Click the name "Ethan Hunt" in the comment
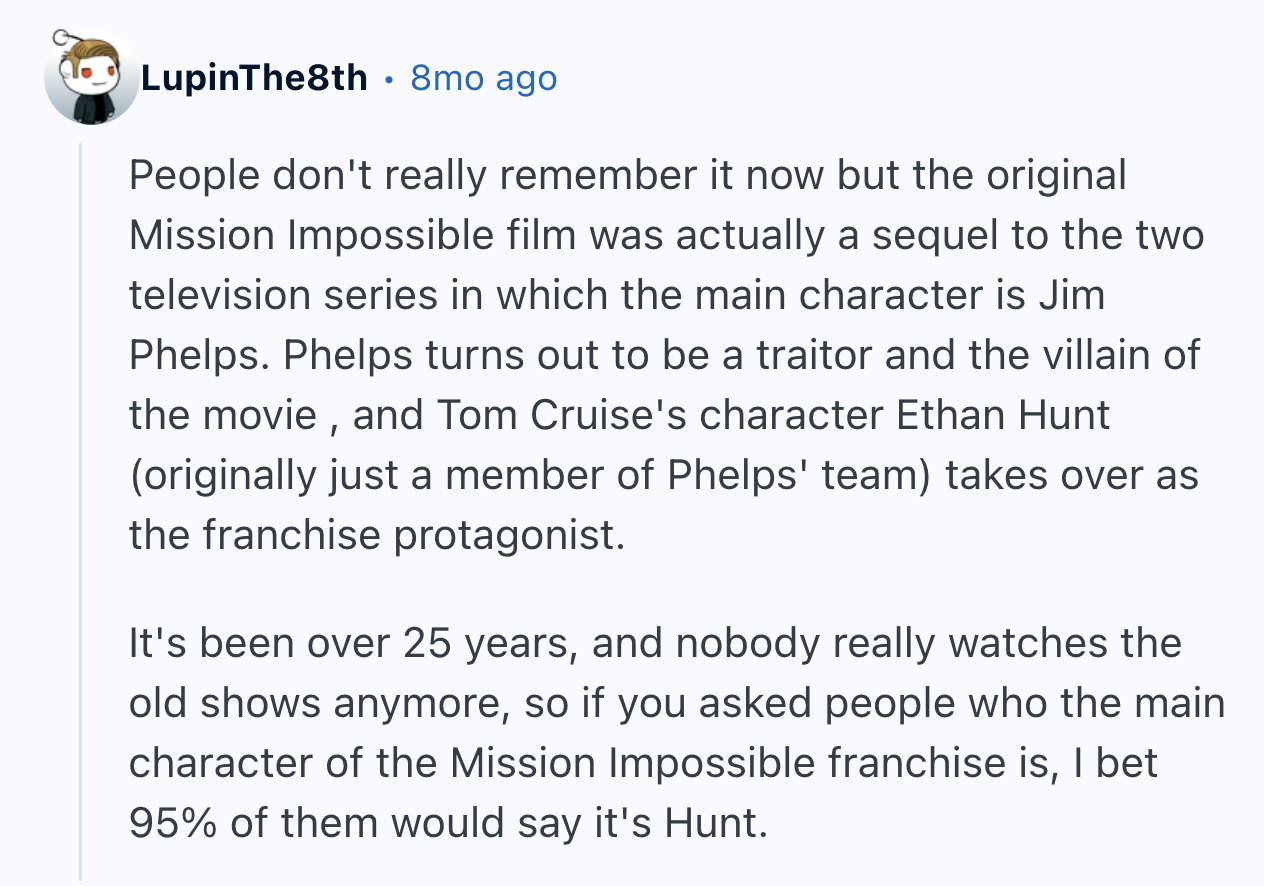 point(1003,415)
